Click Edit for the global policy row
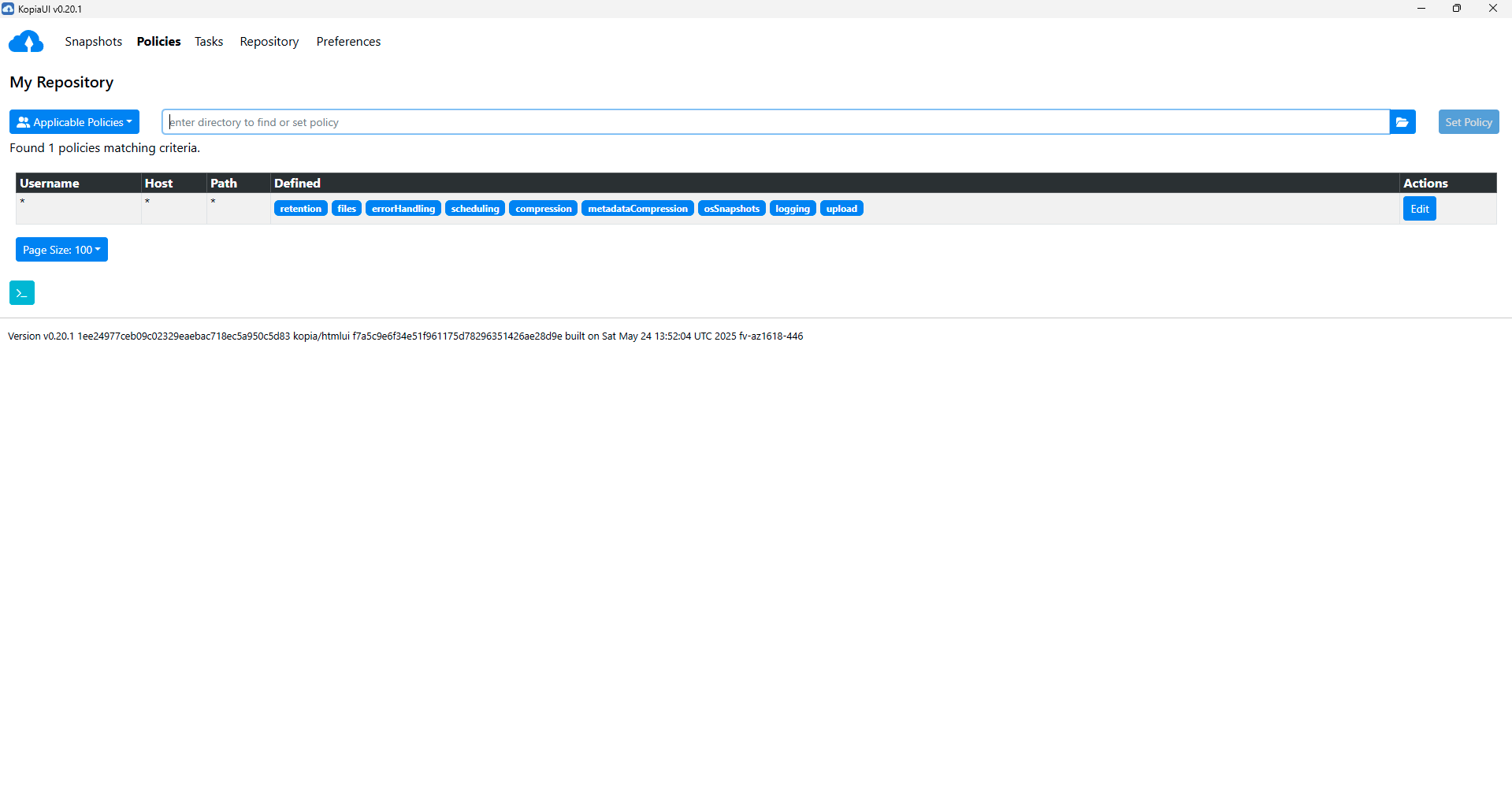 [1420, 209]
